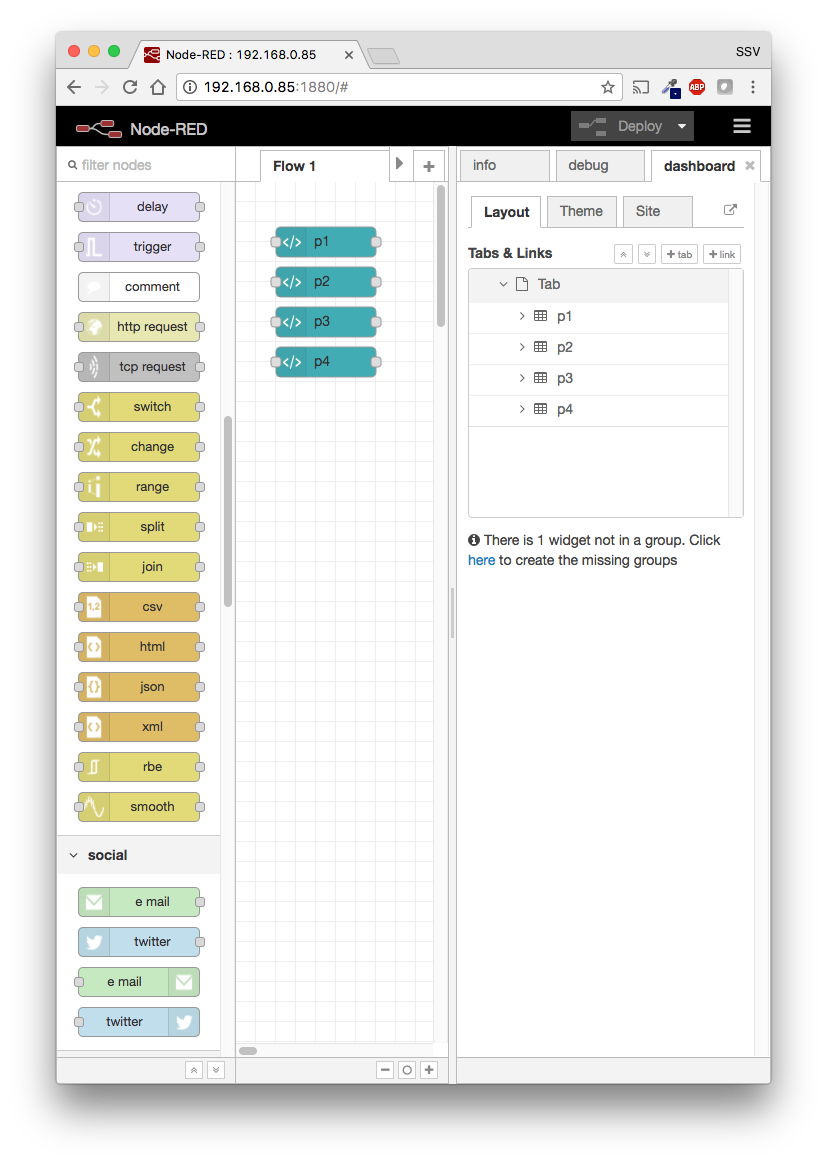Screen dimensions: 827x1164
Task: Expand the p1 dashboard group
Action: (521, 315)
